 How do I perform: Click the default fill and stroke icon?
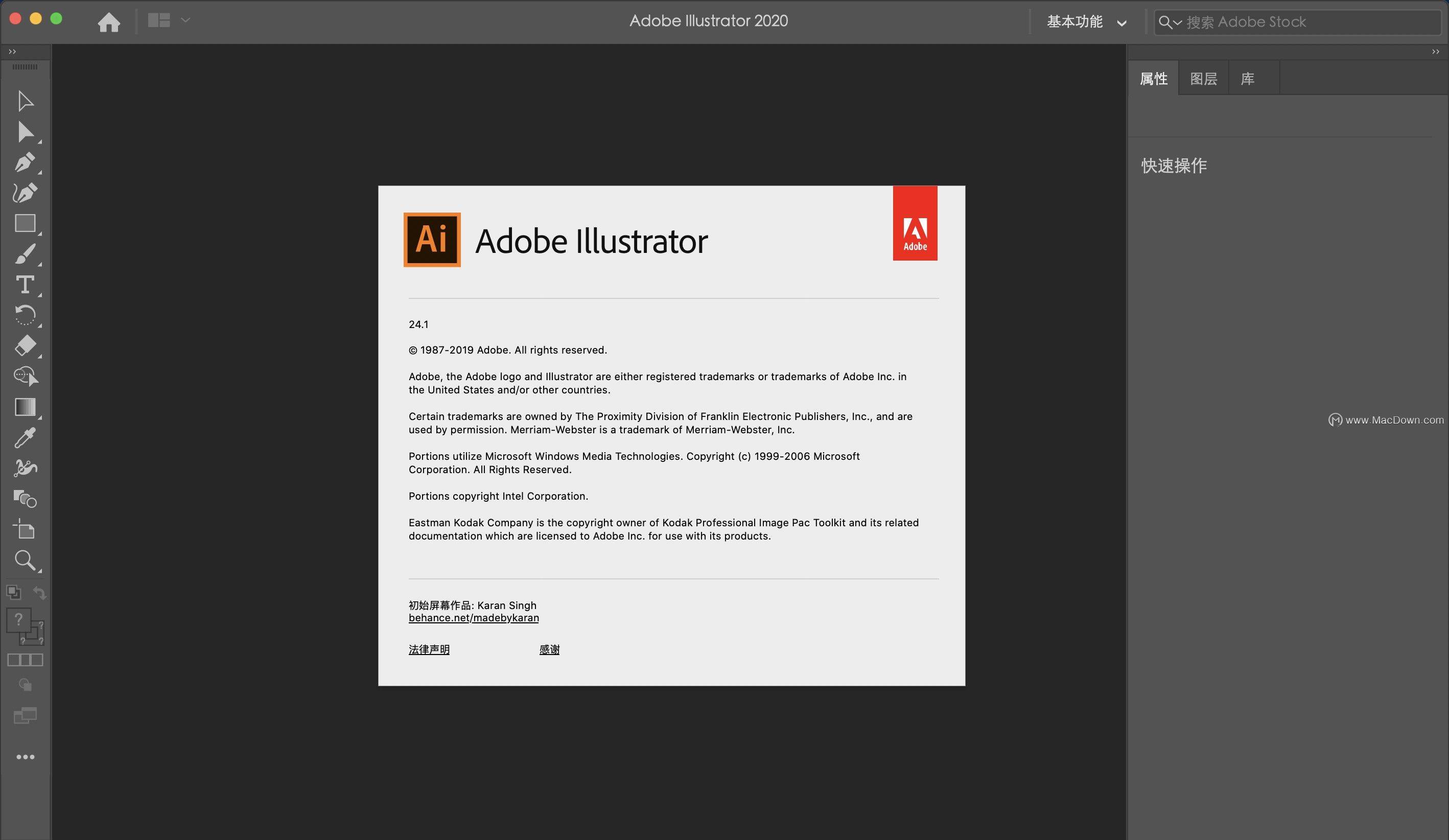tap(14, 592)
